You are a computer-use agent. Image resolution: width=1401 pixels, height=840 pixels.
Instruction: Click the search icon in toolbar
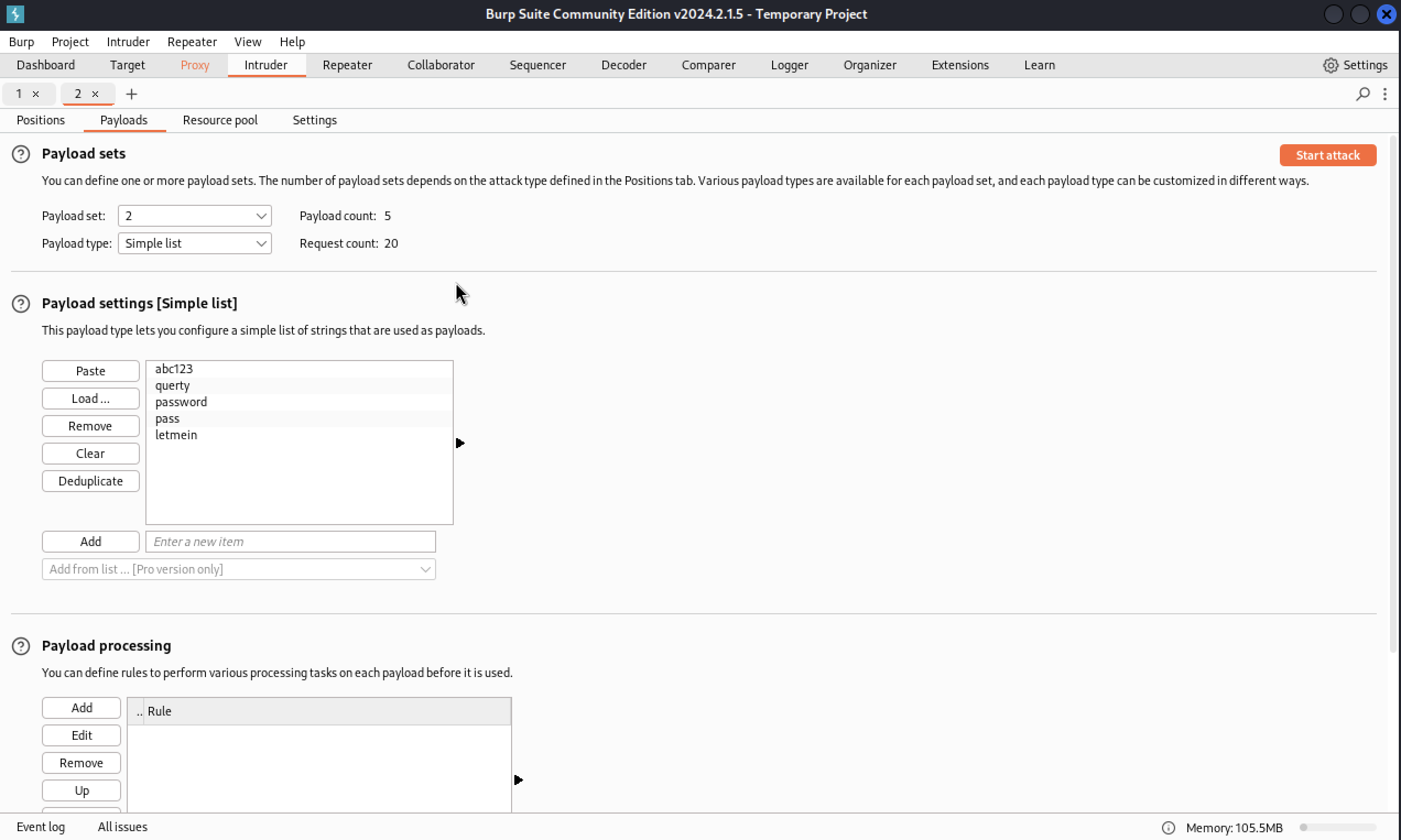click(1363, 93)
